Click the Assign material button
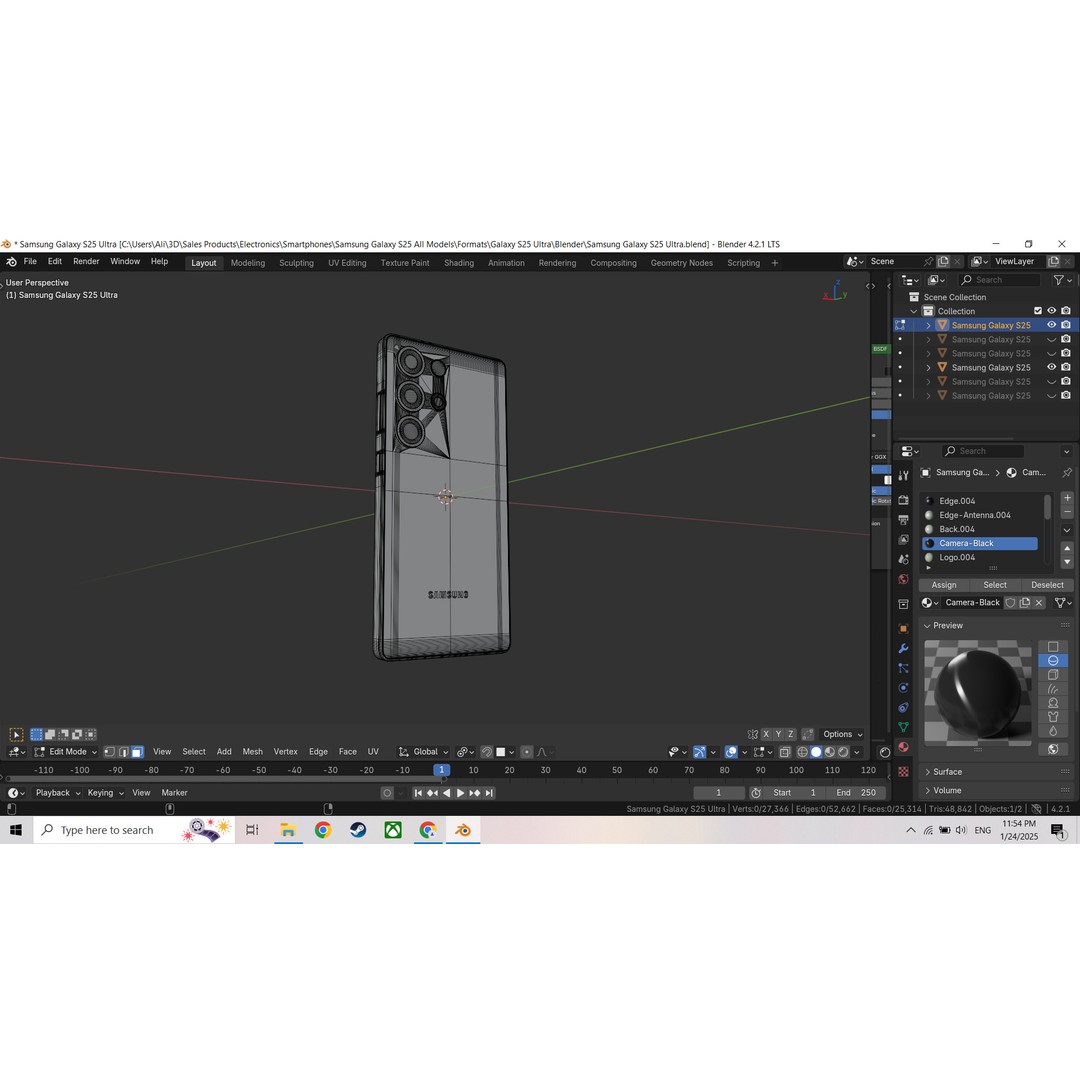This screenshot has height=1080, width=1080. coord(944,585)
